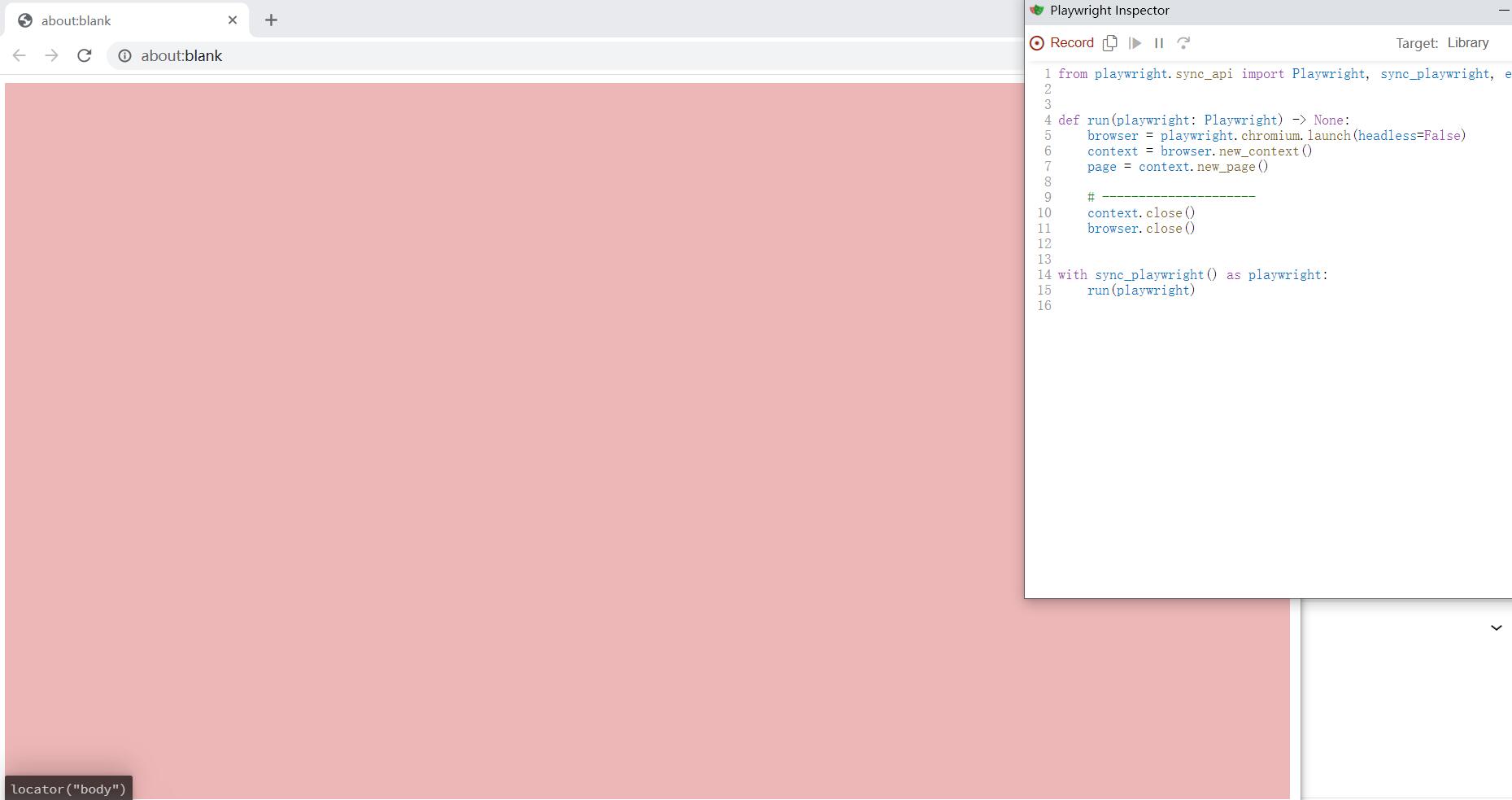Screen dimensions: 1512x800
Task: Go forward using the forward arrow
Action: [51, 55]
